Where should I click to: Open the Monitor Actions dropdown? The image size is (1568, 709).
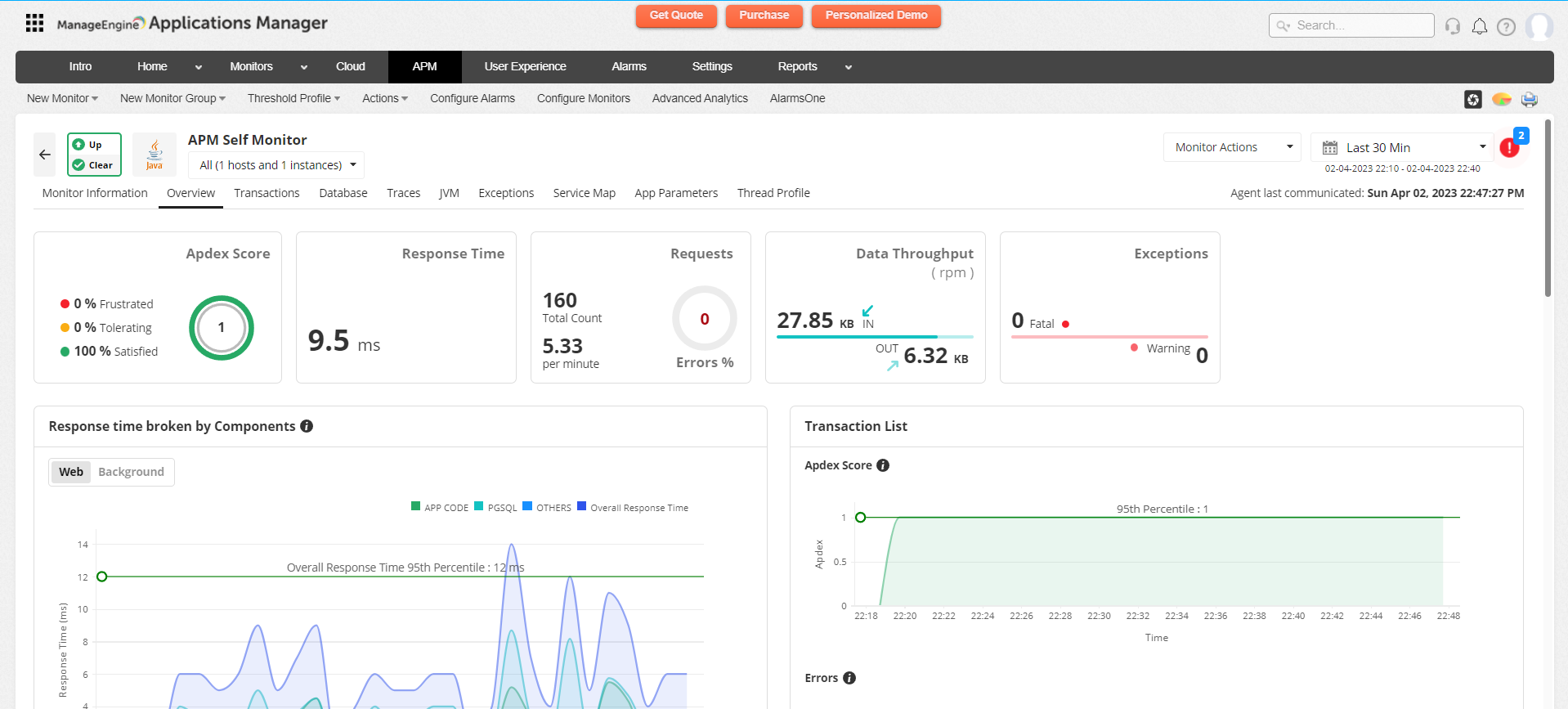(1231, 147)
